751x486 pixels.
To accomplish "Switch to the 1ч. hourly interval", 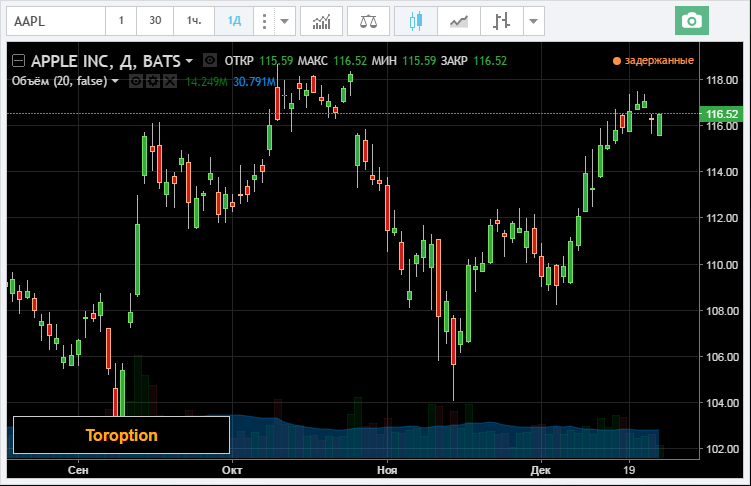I will tap(194, 21).
